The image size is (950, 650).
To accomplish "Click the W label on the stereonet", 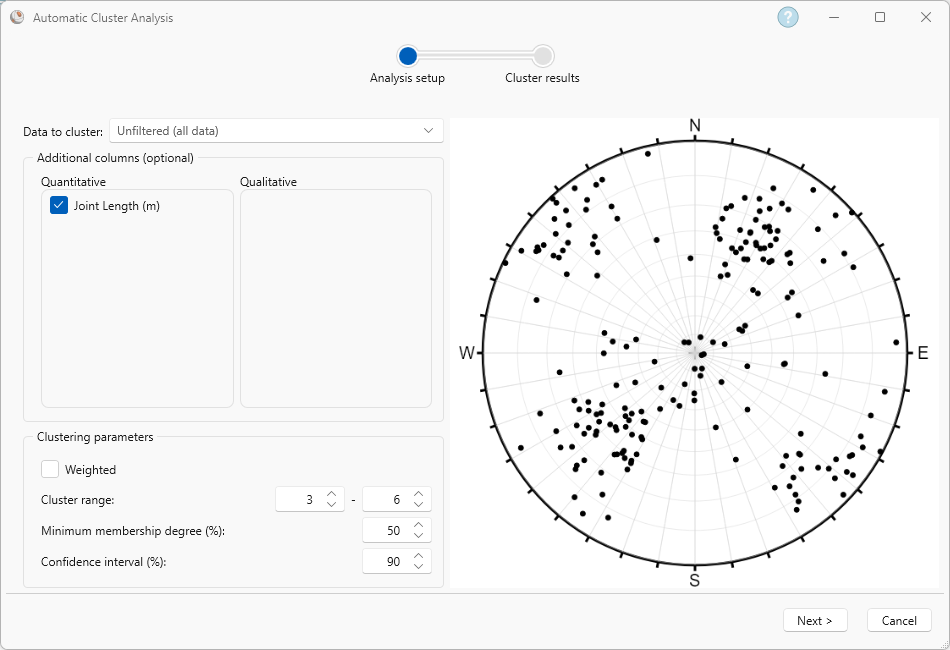I will (467, 353).
